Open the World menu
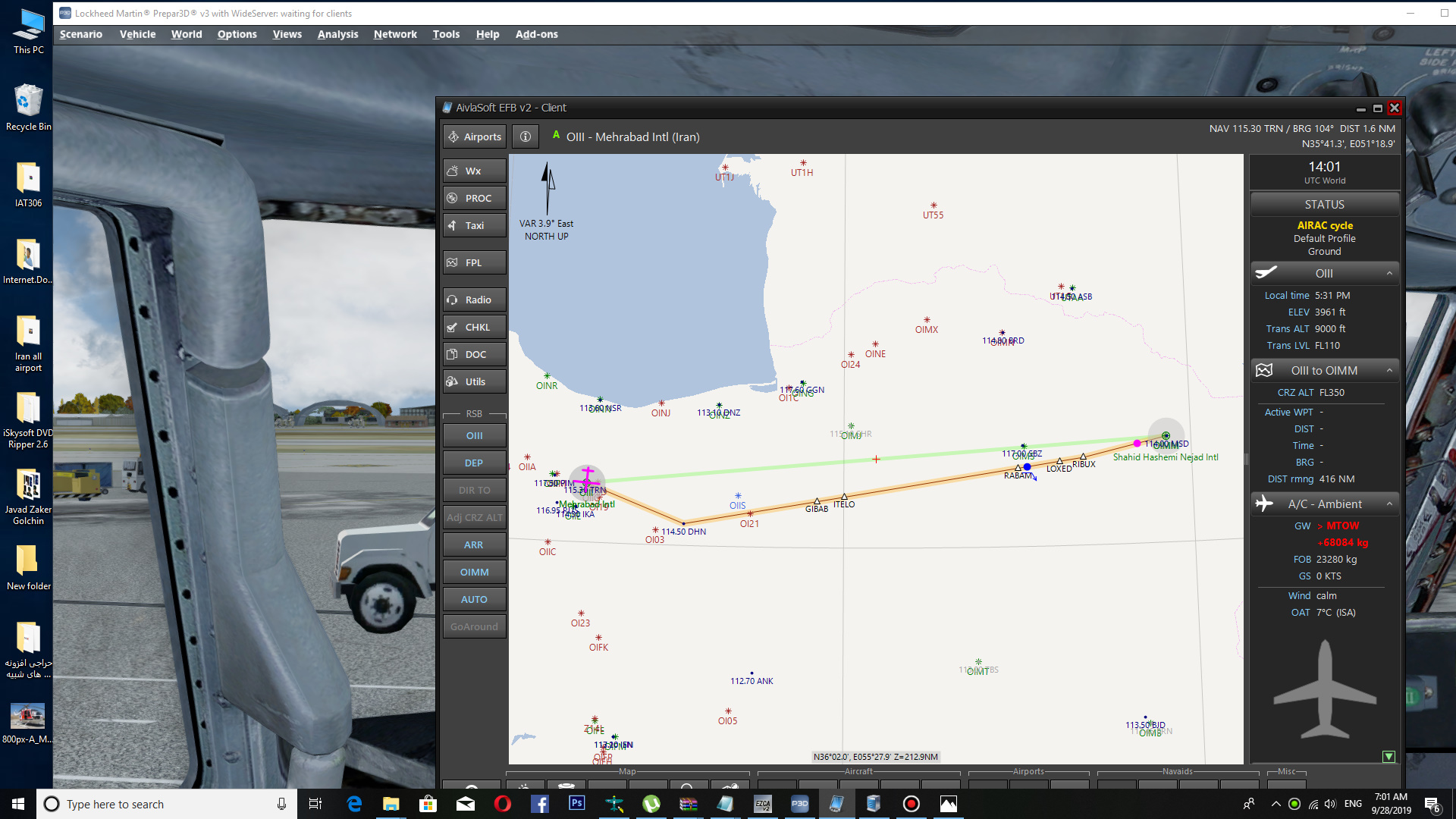Viewport: 1456px width, 819px height. (187, 34)
